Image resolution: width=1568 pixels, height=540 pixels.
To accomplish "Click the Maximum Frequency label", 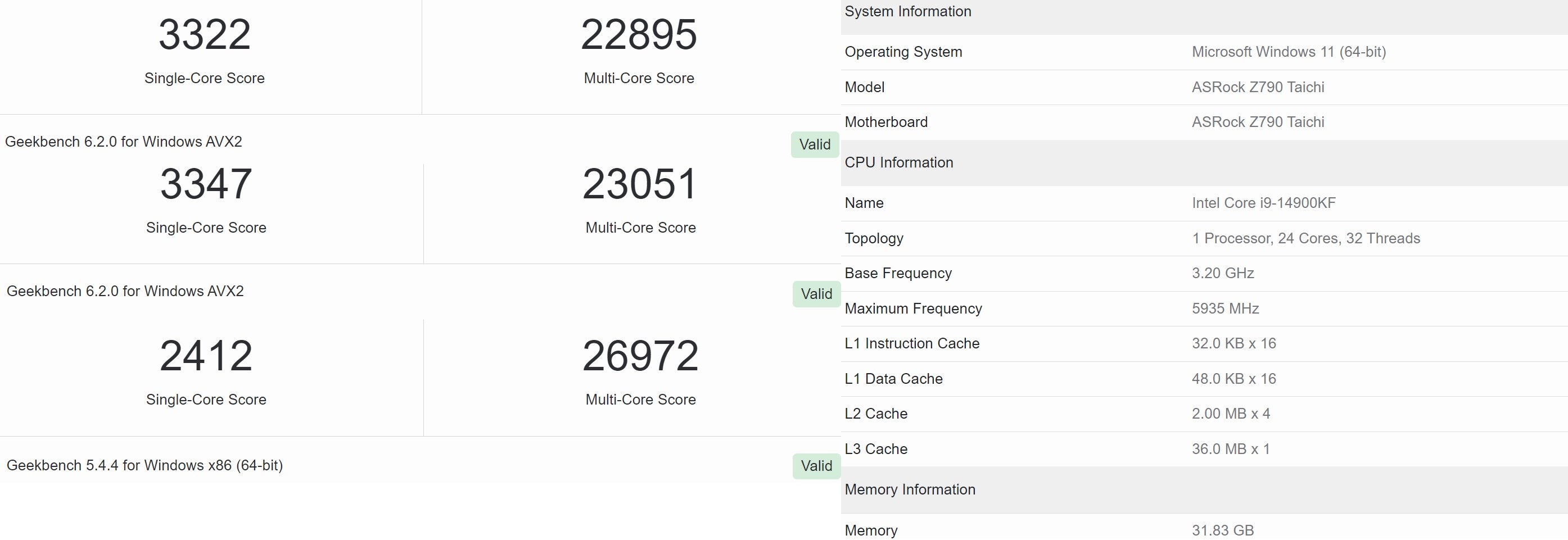I will pyautogui.click(x=913, y=308).
